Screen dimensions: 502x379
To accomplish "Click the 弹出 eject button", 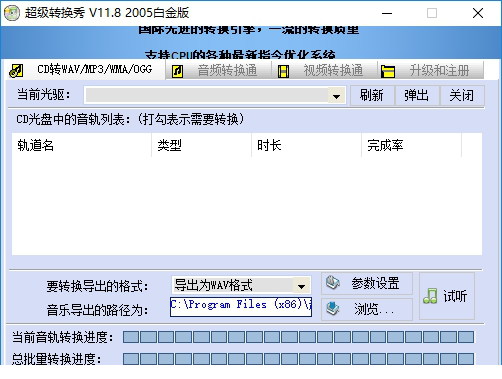I will point(417,95).
